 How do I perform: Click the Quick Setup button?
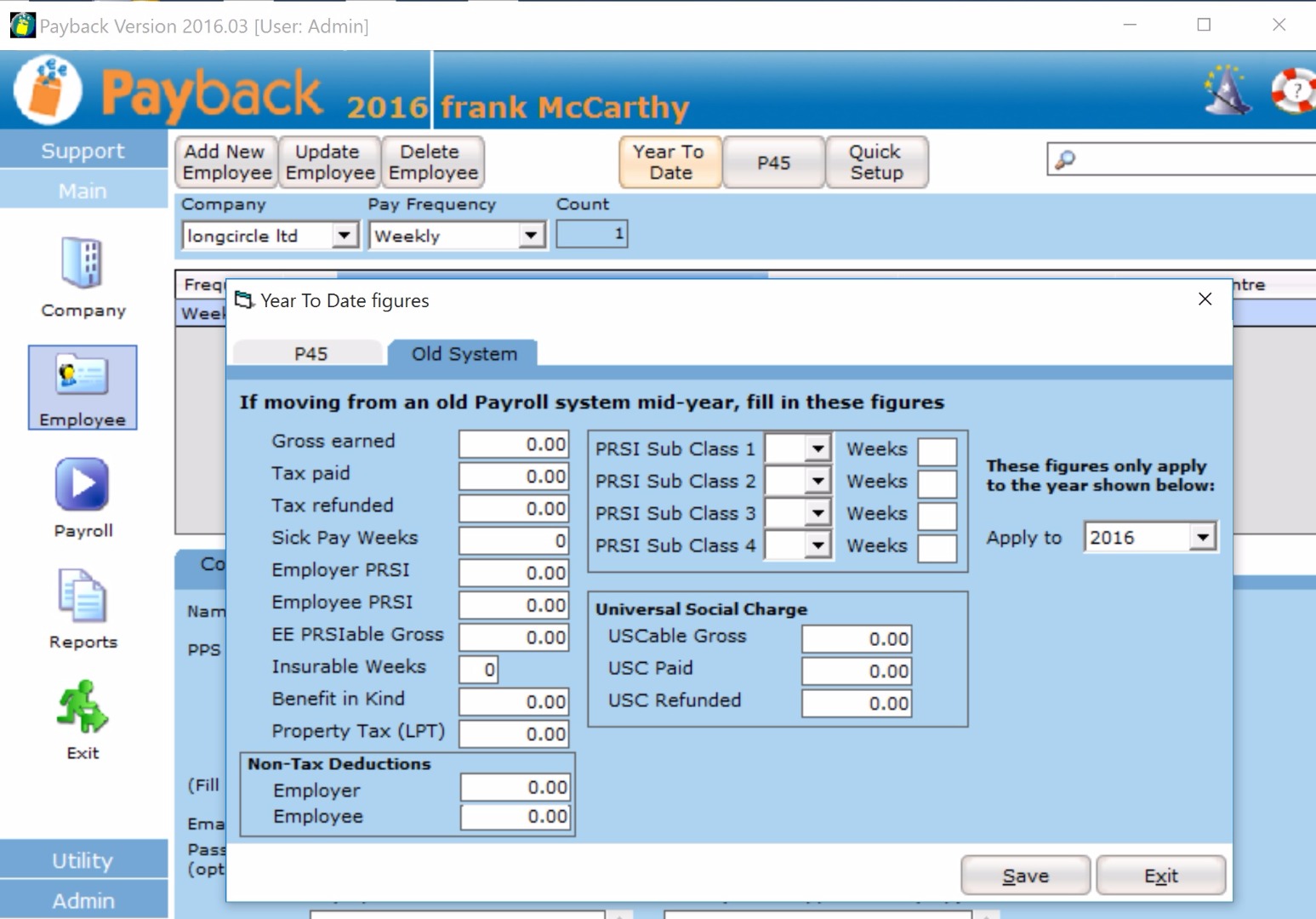[875, 162]
